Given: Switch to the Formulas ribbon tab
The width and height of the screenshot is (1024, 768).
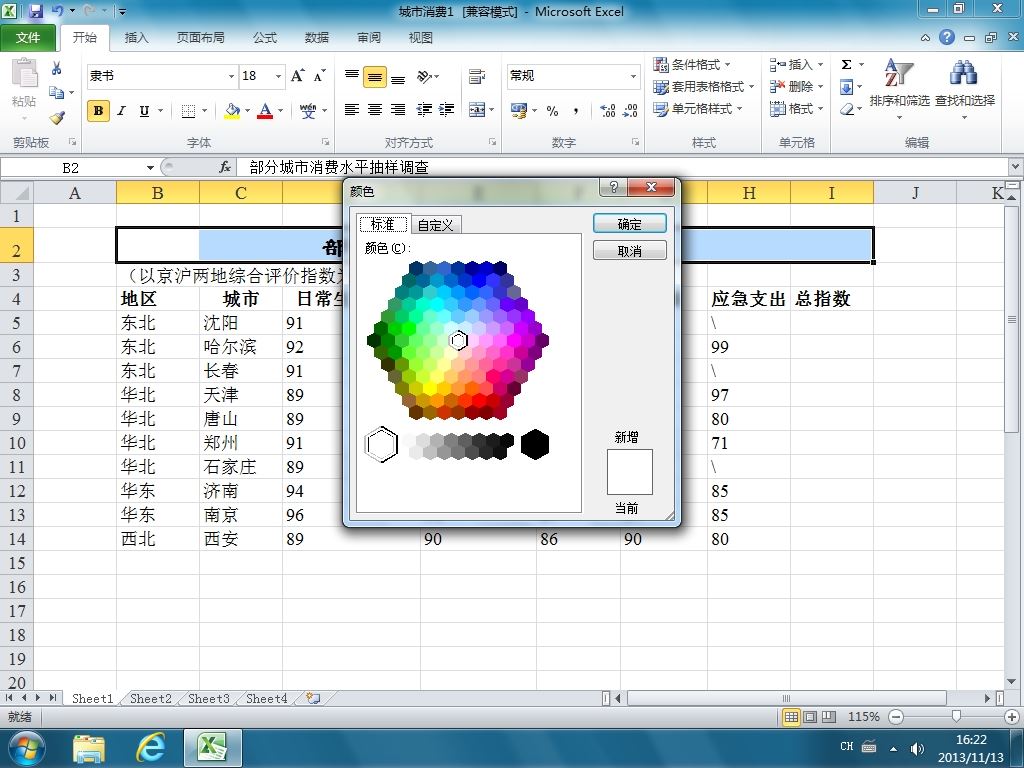Looking at the screenshot, I should pos(264,38).
